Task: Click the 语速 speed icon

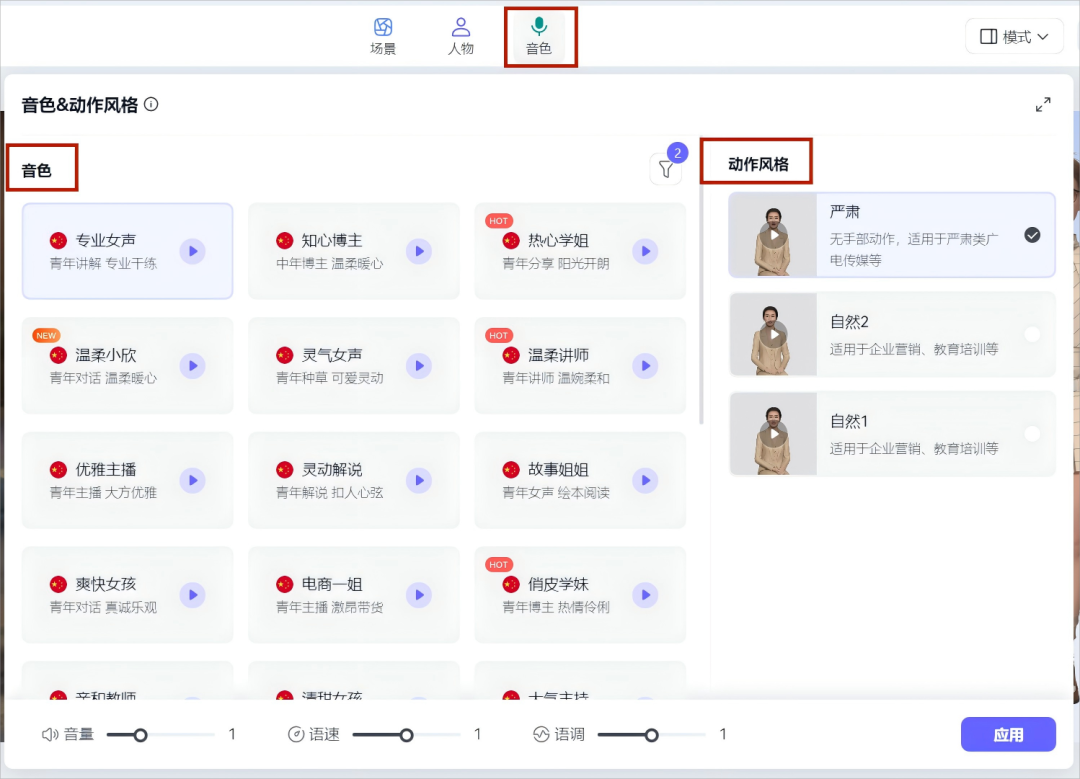Action: (295, 735)
